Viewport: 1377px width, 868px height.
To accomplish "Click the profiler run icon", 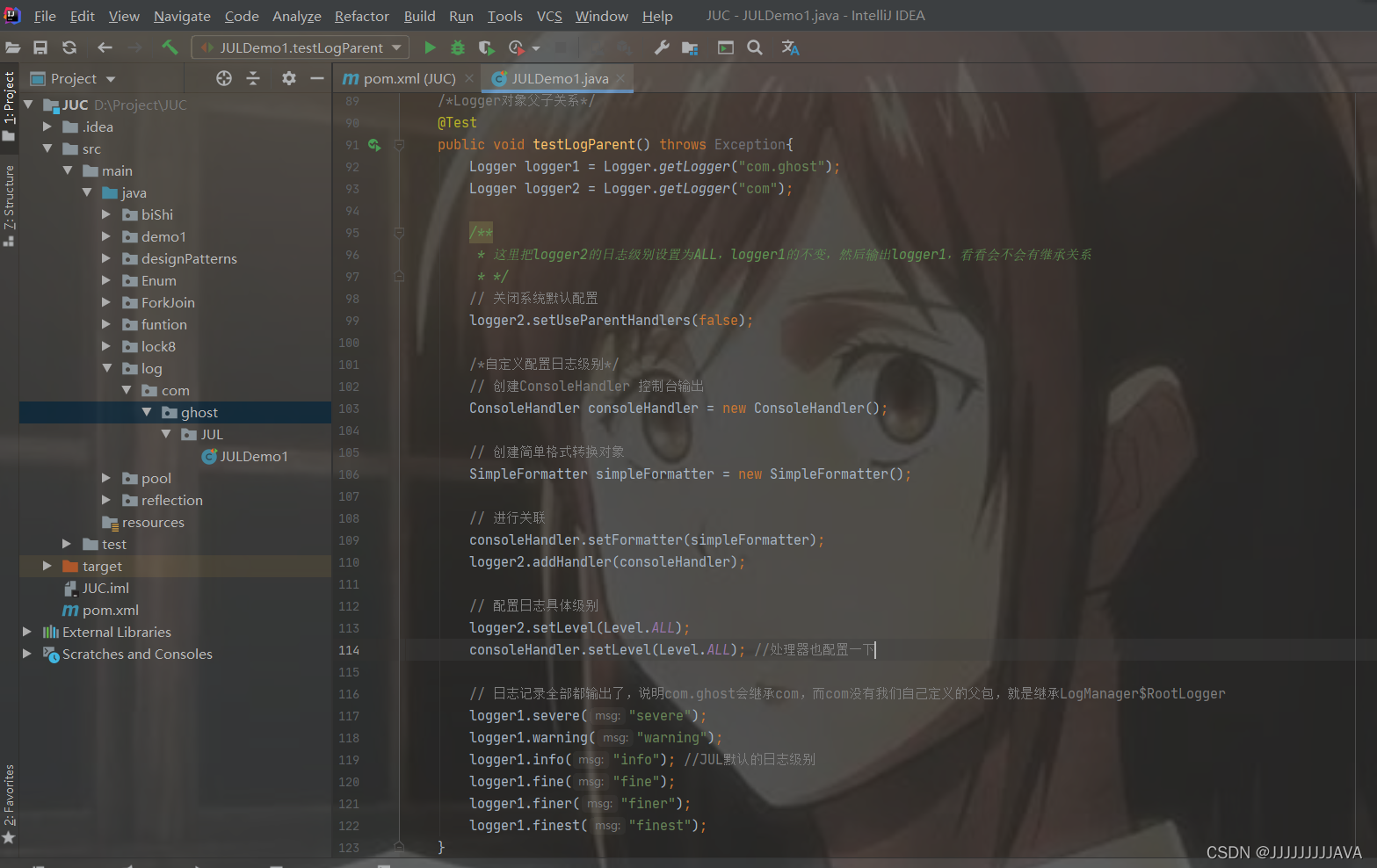I will 516,47.
